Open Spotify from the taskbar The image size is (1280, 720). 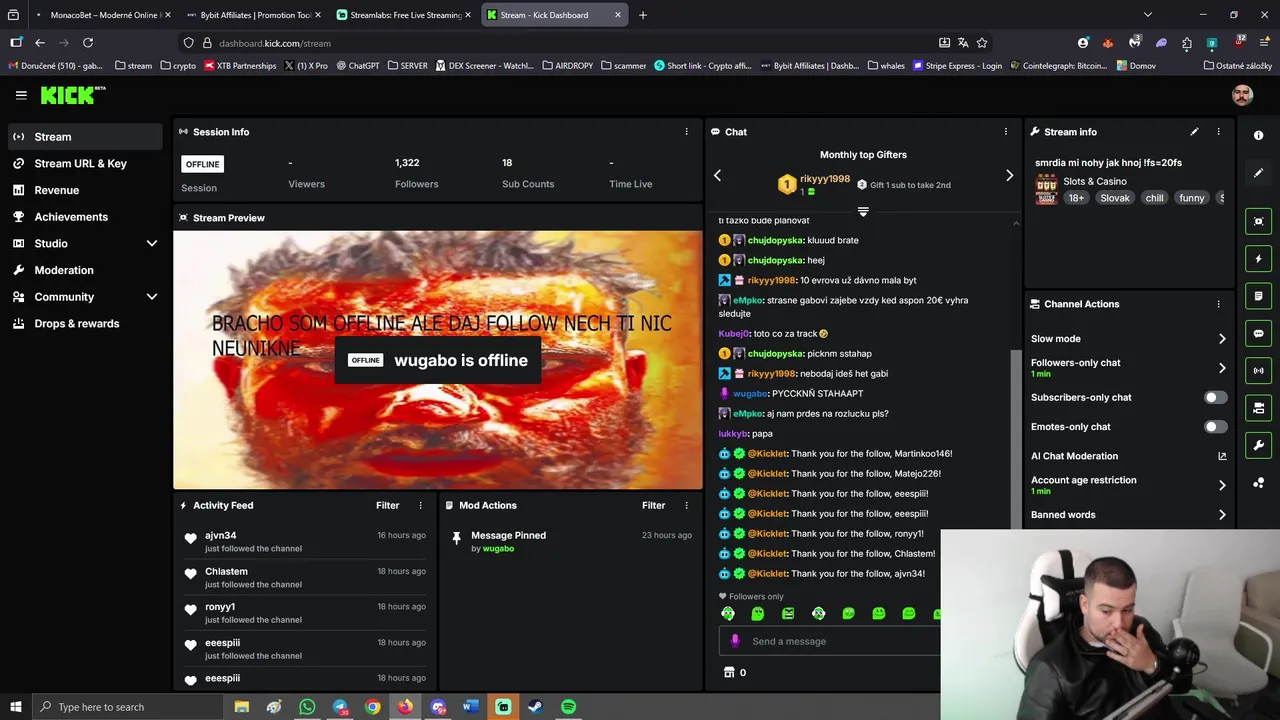tap(568, 707)
